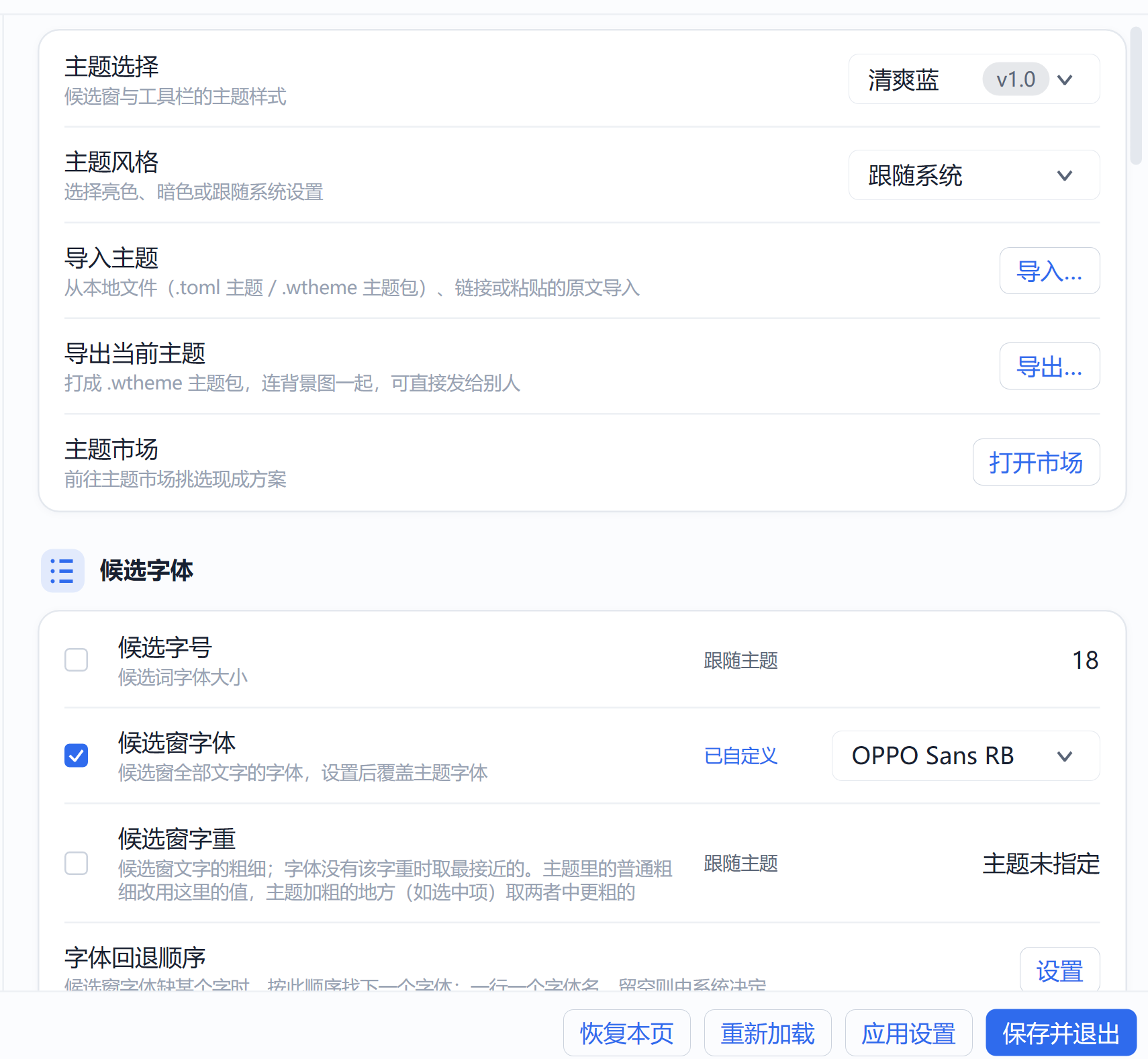Click the 候选词字体大小 description text
This screenshot has width=1148, height=1059.
[183, 677]
